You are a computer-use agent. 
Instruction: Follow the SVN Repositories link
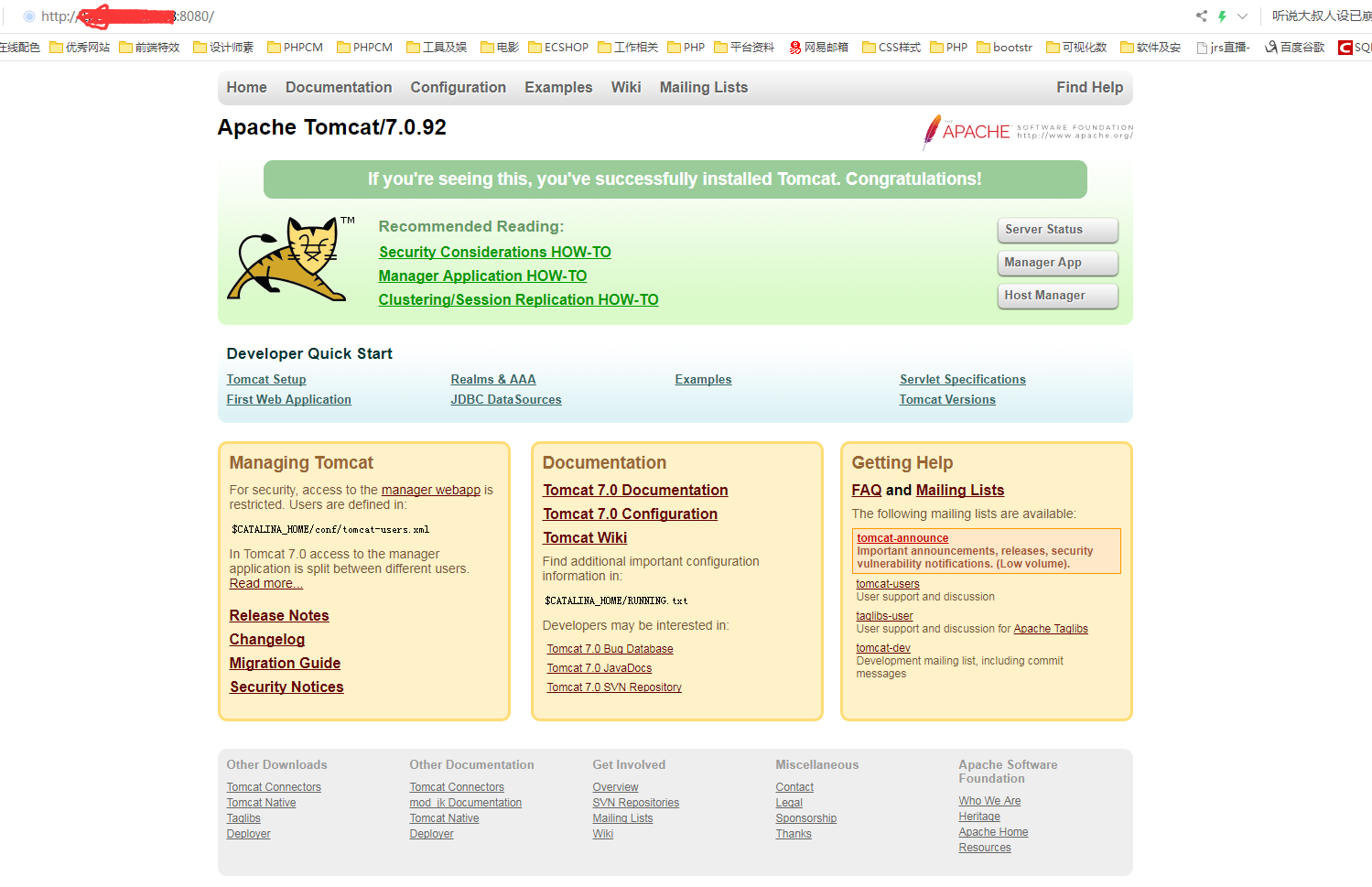click(636, 803)
